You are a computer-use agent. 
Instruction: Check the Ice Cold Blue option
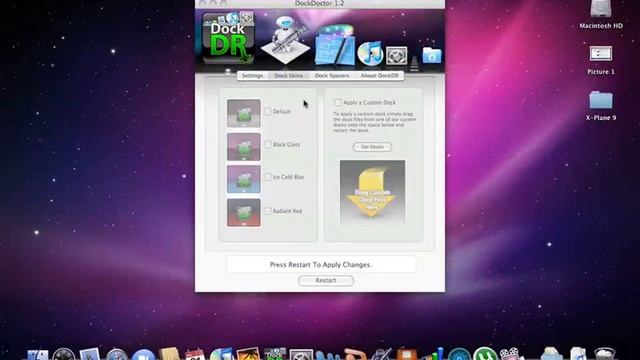tap(268, 177)
